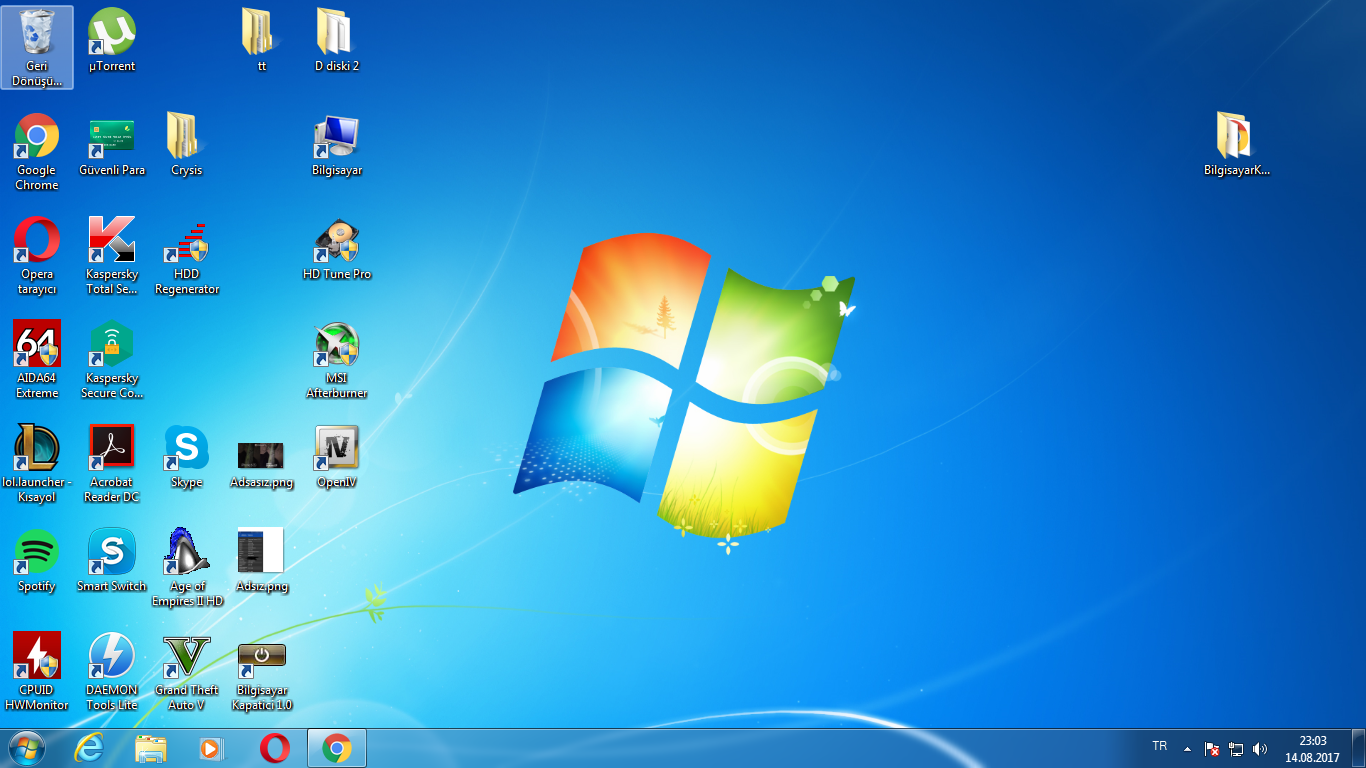The width and height of the screenshot is (1366, 768).
Task: Select the Recycle Bin (Geri Dönüşüm) desktop icon
Action: pos(37,47)
